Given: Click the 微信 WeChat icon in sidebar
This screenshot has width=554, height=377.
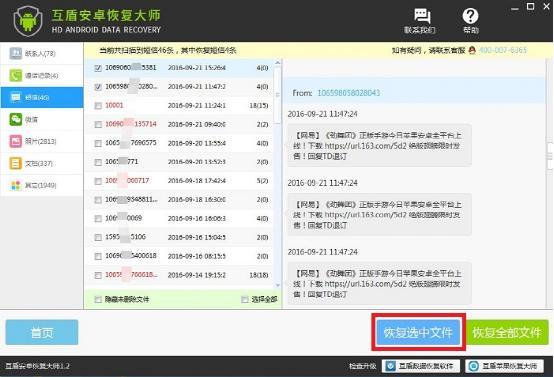Looking at the screenshot, I should click(16, 119).
